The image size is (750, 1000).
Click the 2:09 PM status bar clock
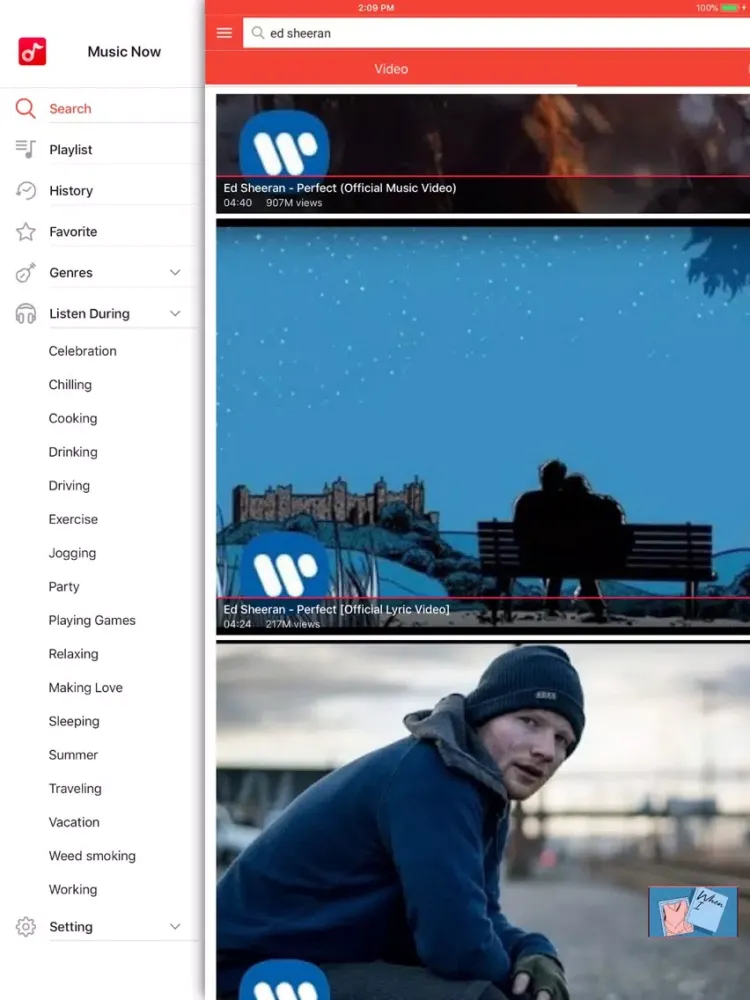(x=376, y=8)
